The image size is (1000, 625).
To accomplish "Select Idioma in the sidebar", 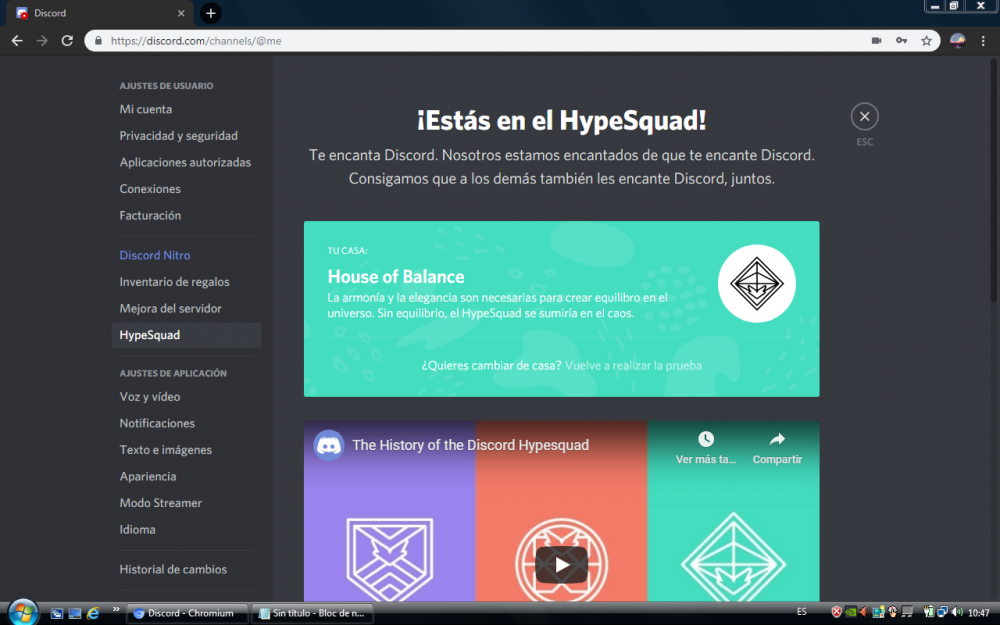I will coord(137,529).
